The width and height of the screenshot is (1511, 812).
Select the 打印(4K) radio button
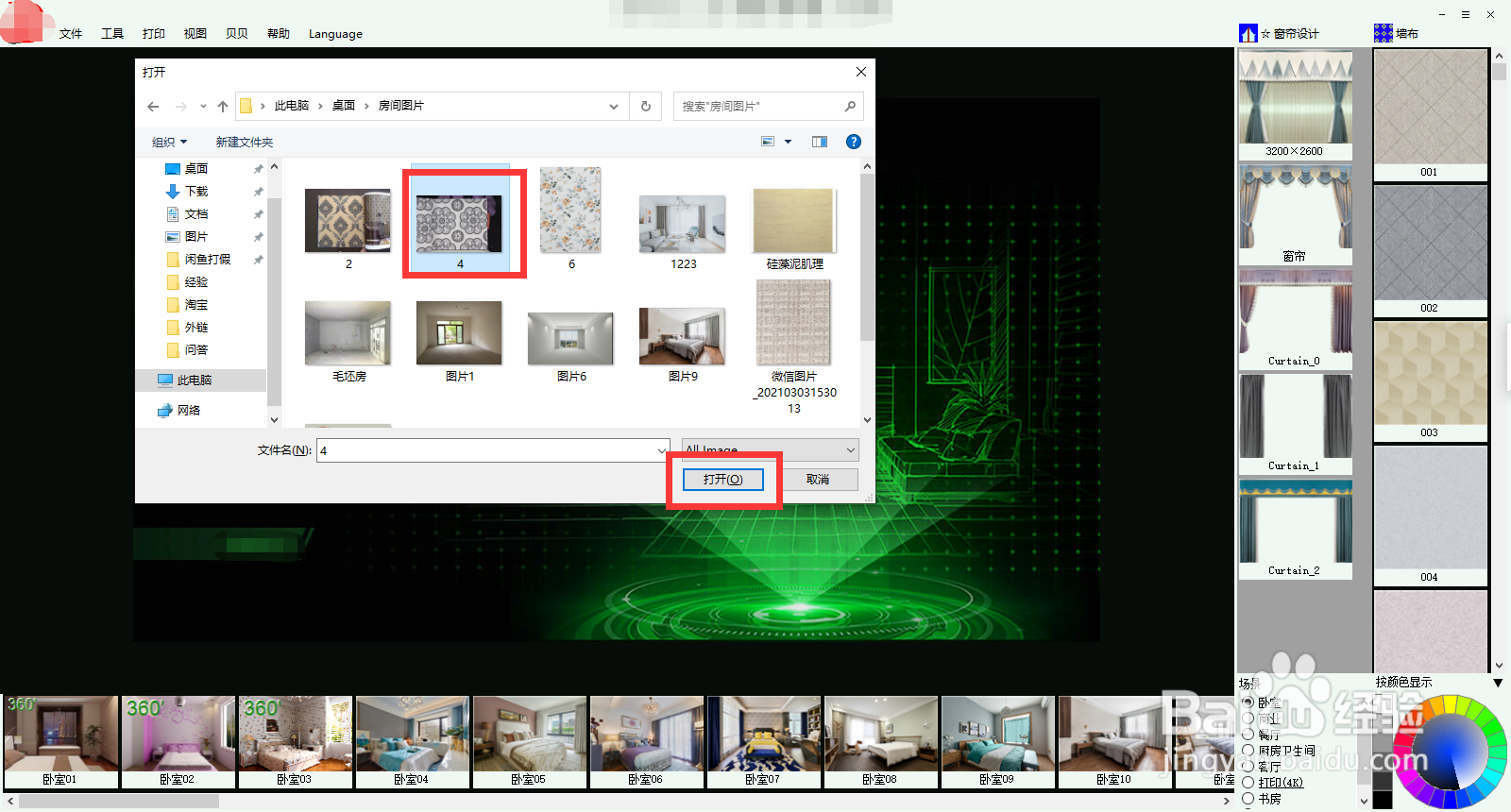(x=1248, y=783)
